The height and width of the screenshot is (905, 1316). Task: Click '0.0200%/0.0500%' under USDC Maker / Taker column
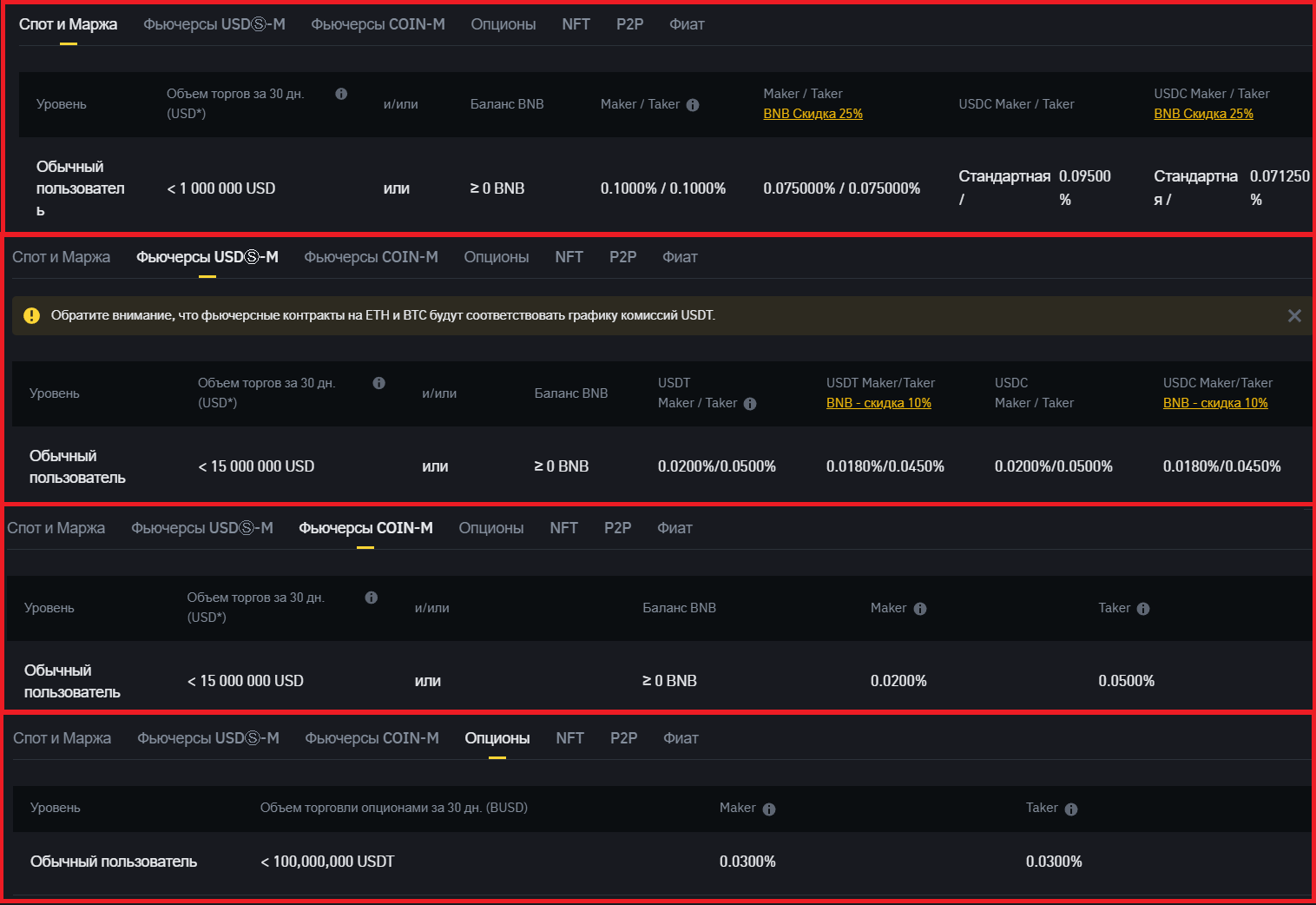coord(1054,466)
